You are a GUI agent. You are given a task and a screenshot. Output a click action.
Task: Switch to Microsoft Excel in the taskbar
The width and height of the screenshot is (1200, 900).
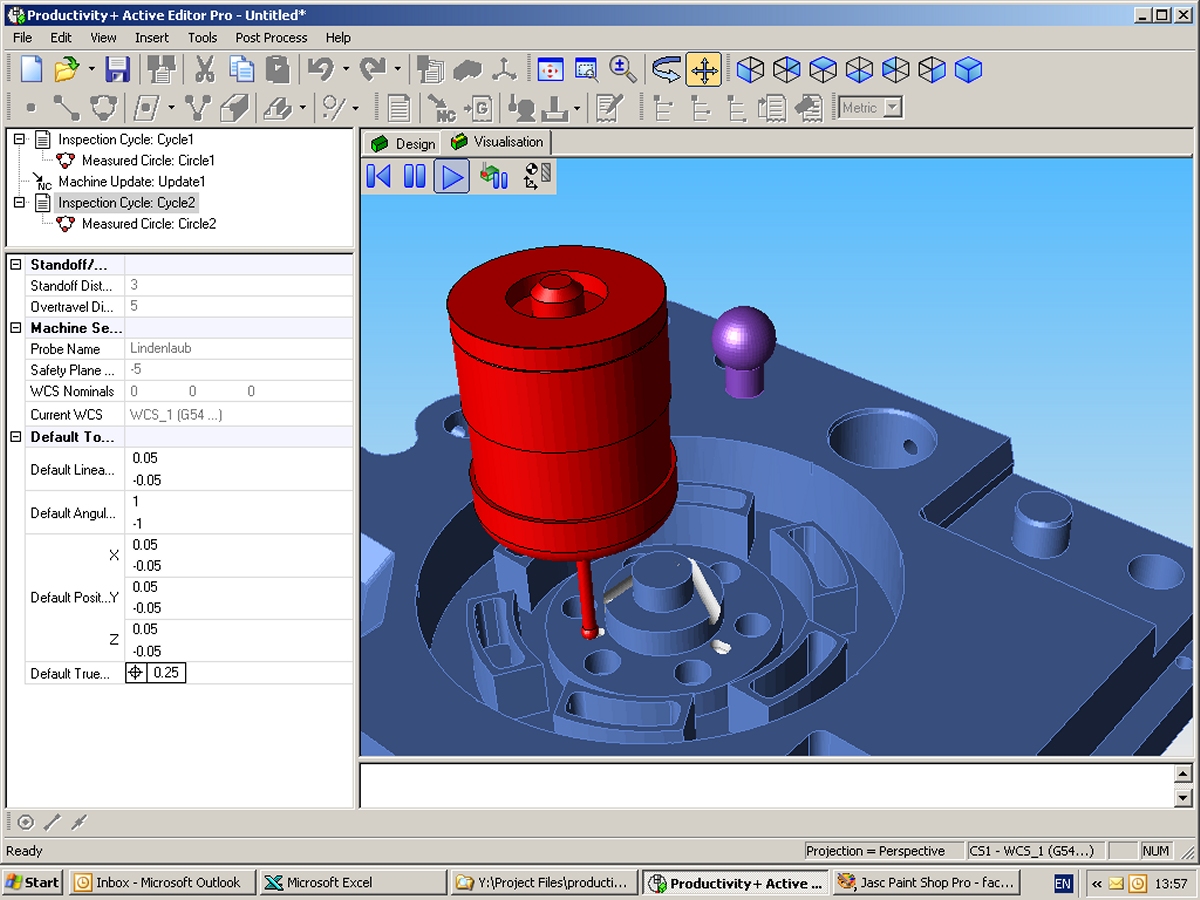[x=352, y=882]
